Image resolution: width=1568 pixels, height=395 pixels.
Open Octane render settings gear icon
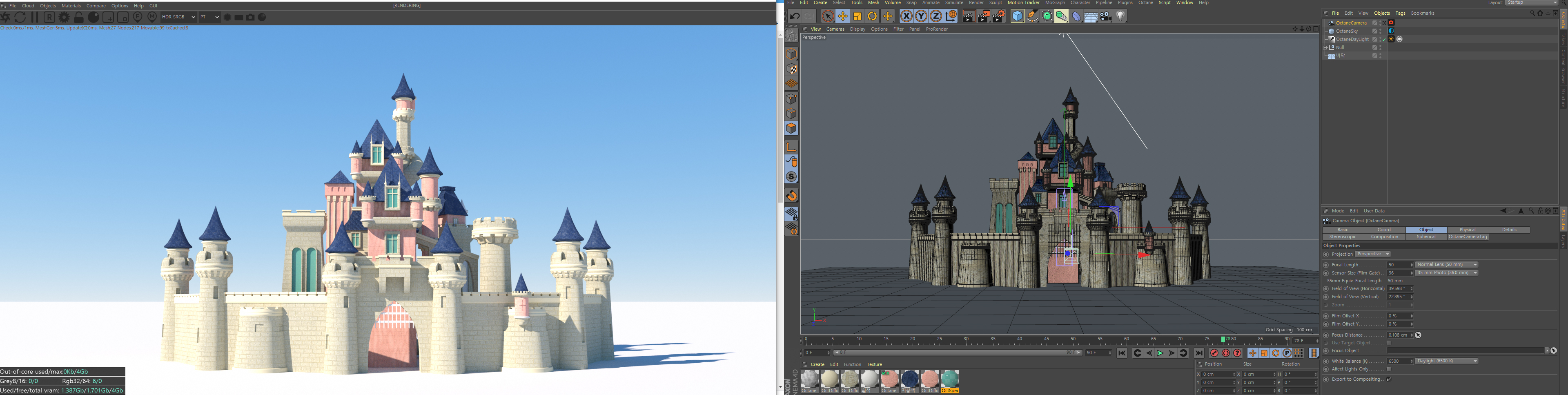[x=64, y=17]
